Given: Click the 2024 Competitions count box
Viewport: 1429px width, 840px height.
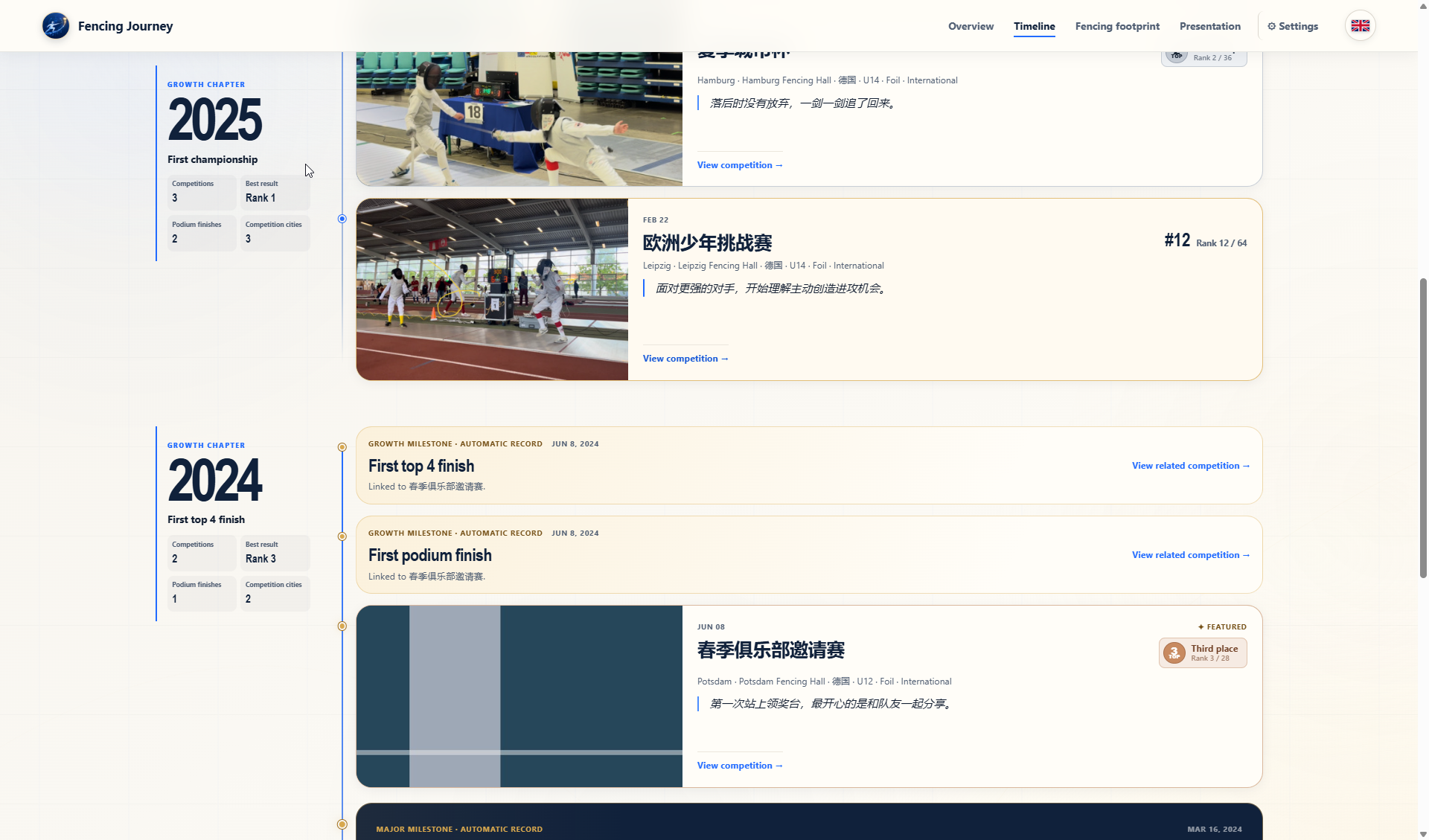Looking at the screenshot, I should [201, 553].
